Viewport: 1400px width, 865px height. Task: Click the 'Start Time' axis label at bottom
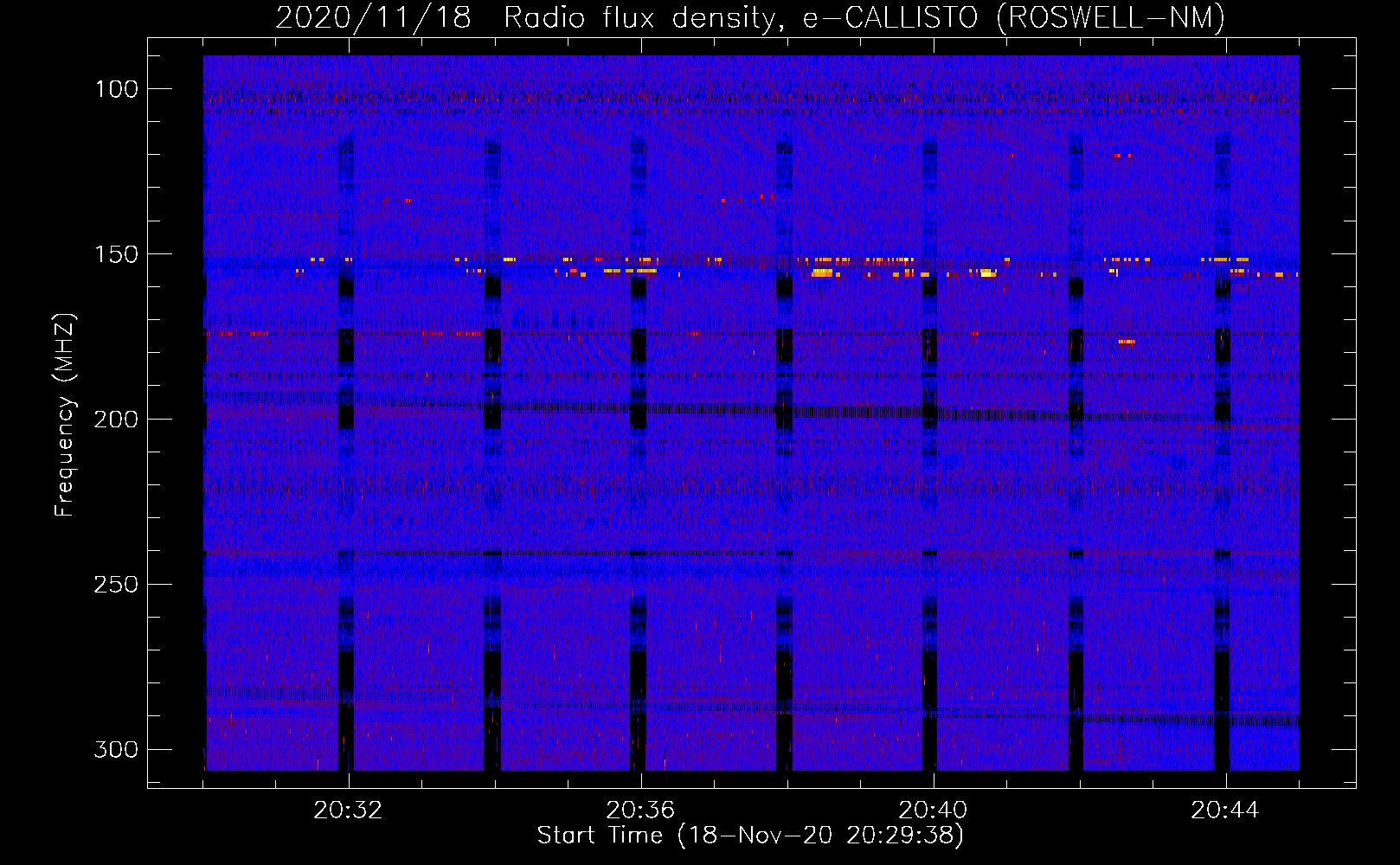click(x=750, y=836)
